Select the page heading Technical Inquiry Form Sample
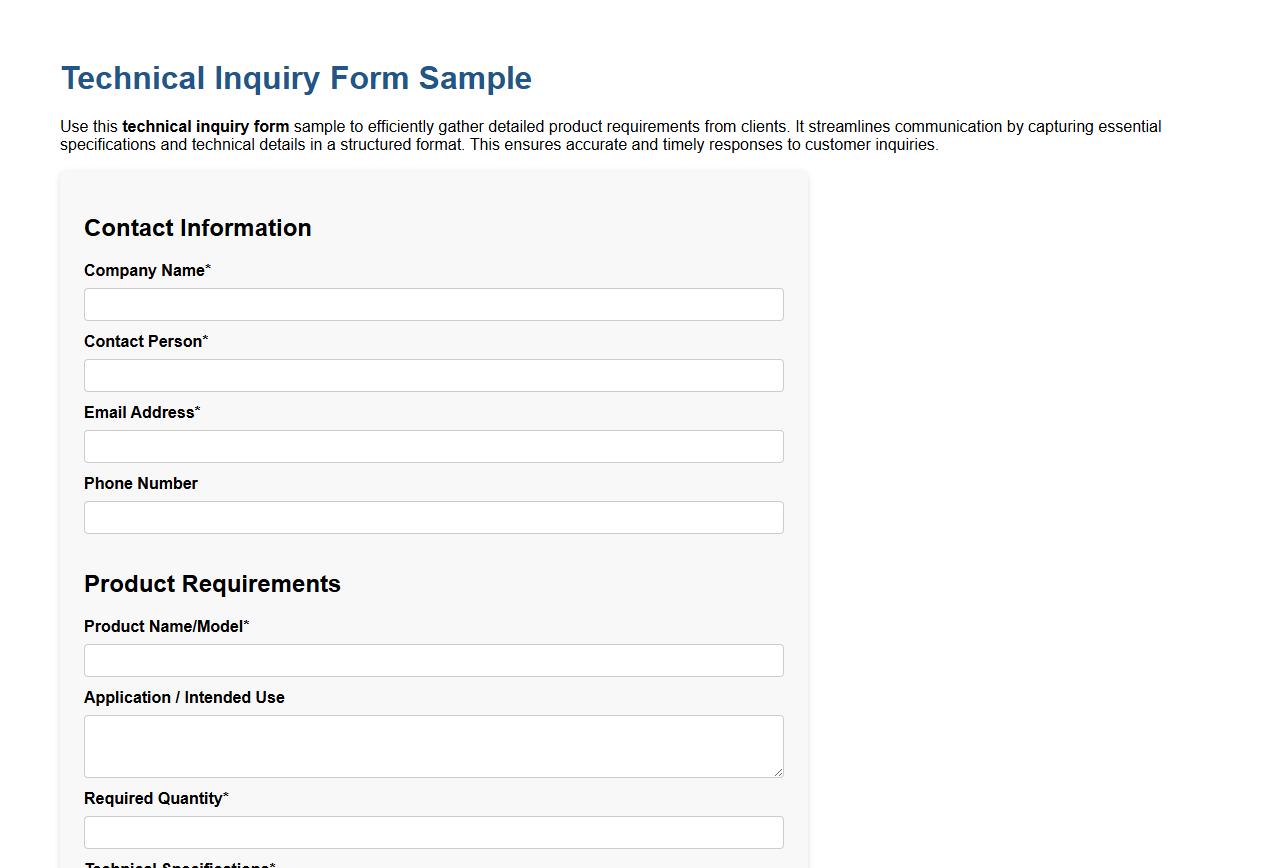This screenshot has height=868, width=1263. click(296, 78)
